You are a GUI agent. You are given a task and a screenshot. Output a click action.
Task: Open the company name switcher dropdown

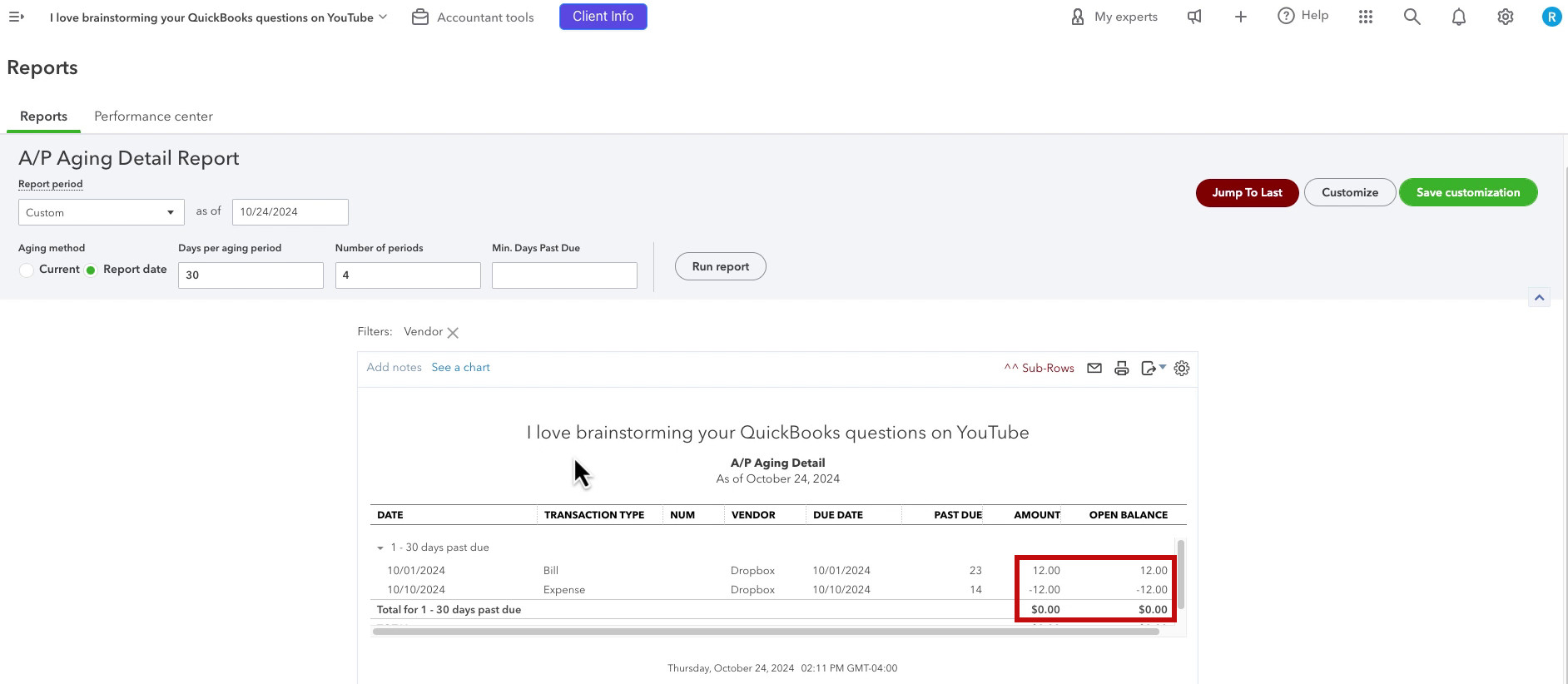(218, 17)
